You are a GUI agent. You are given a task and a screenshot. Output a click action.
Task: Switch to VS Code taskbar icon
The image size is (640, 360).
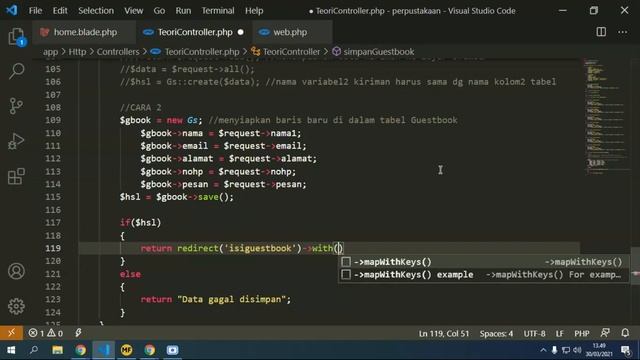104,350
